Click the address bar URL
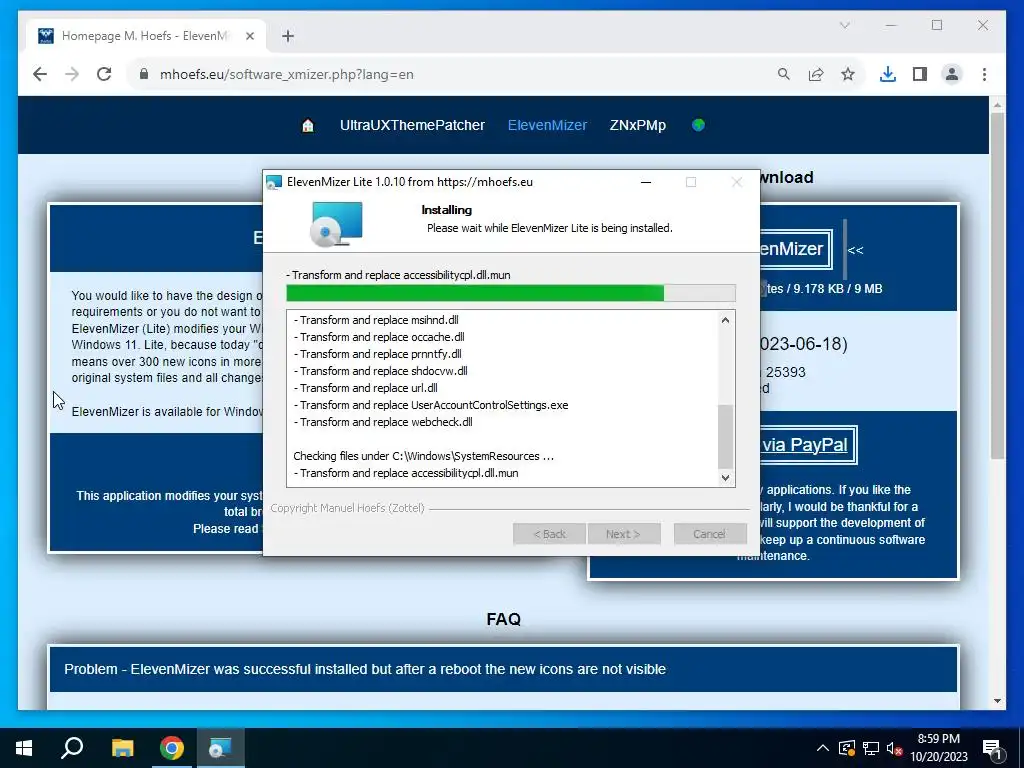This screenshot has height=768, width=1024. click(x=287, y=74)
